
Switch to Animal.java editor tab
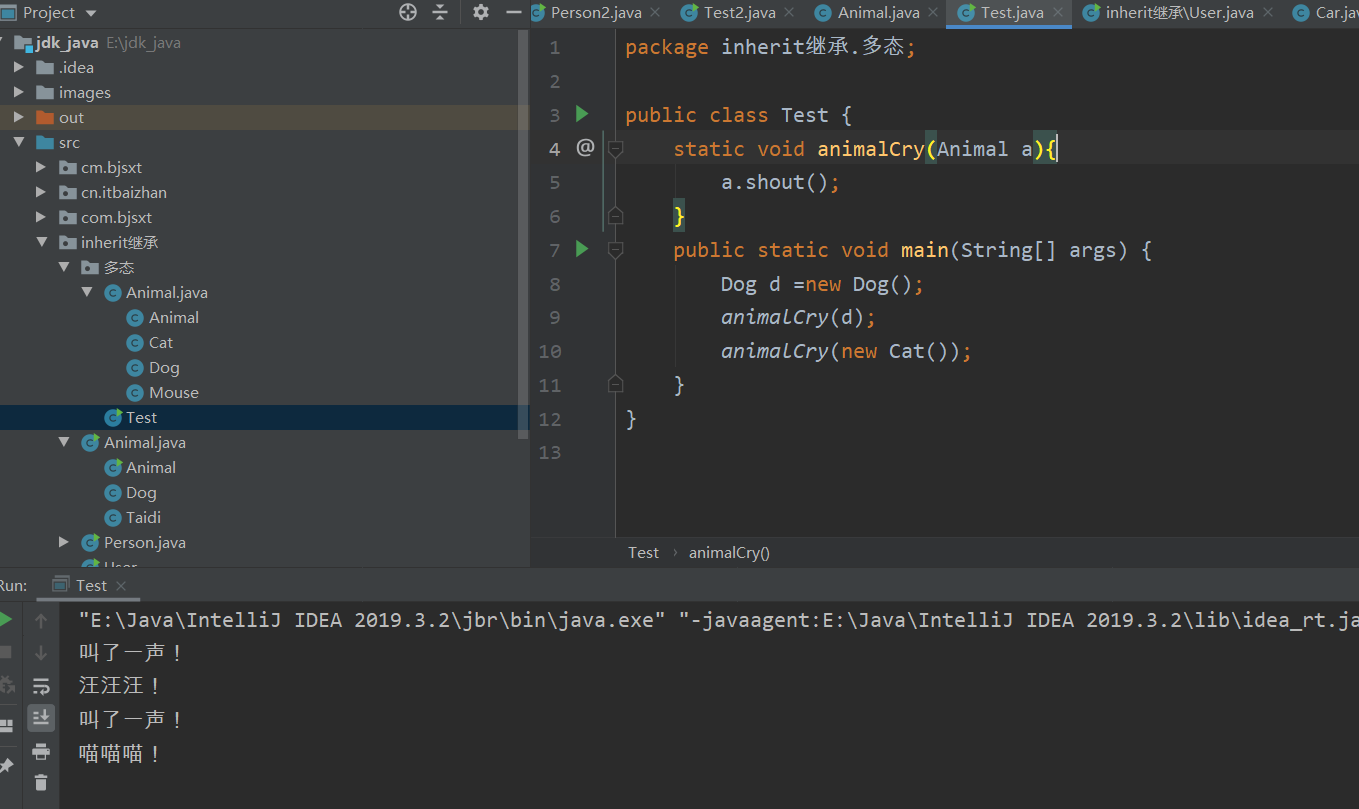877,13
